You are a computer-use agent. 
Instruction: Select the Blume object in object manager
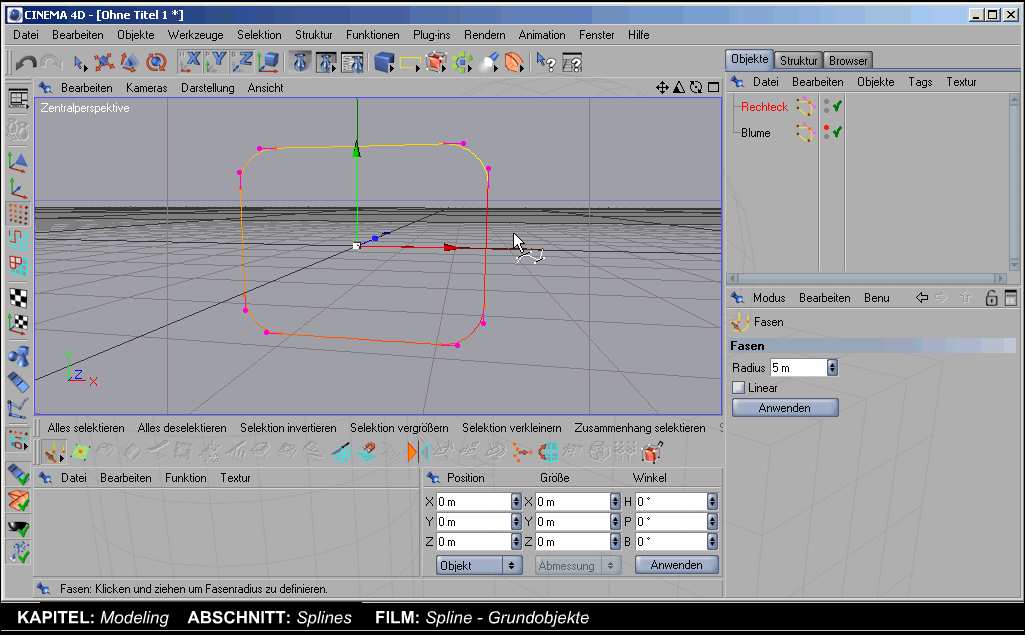pos(756,133)
